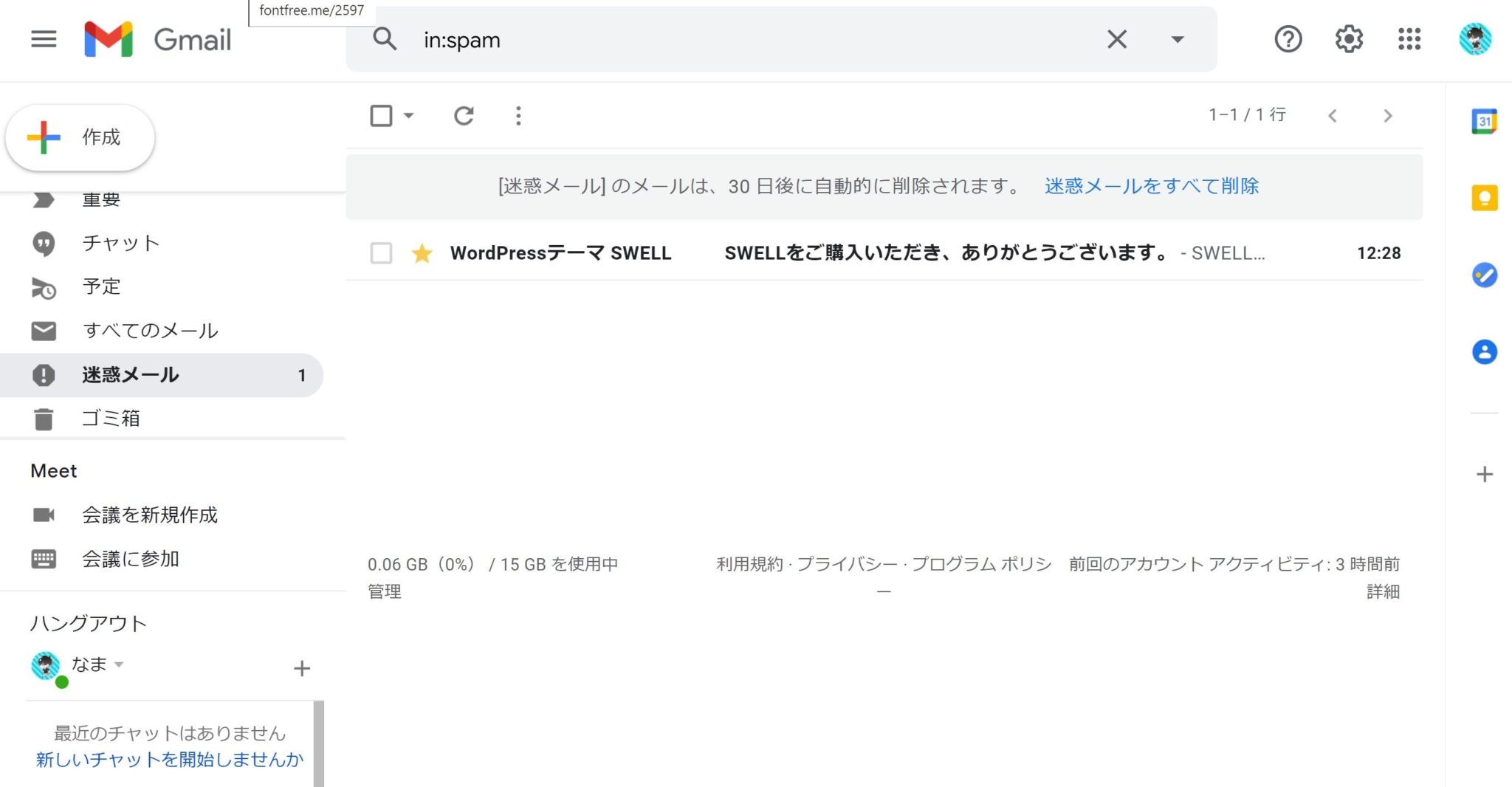This screenshot has width=1512, height=787.
Task: Open Google Tasks in the side panel
Action: coord(1484,275)
